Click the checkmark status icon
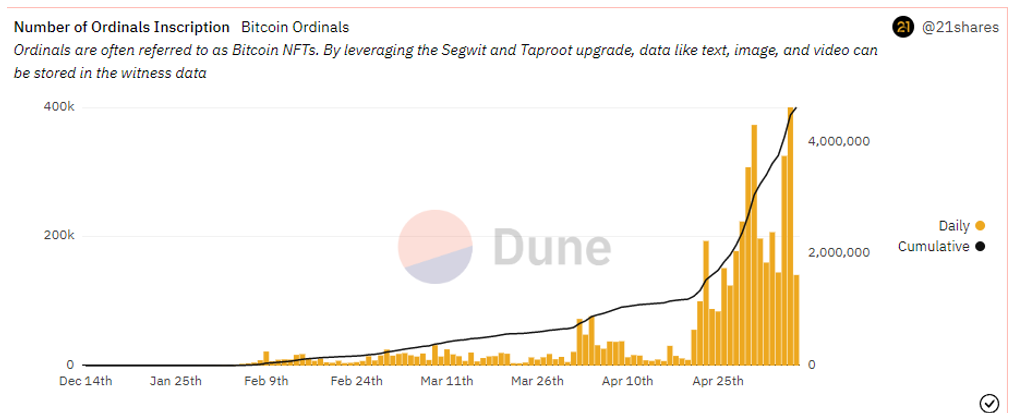The height and width of the screenshot is (413, 1009). tap(989, 402)
